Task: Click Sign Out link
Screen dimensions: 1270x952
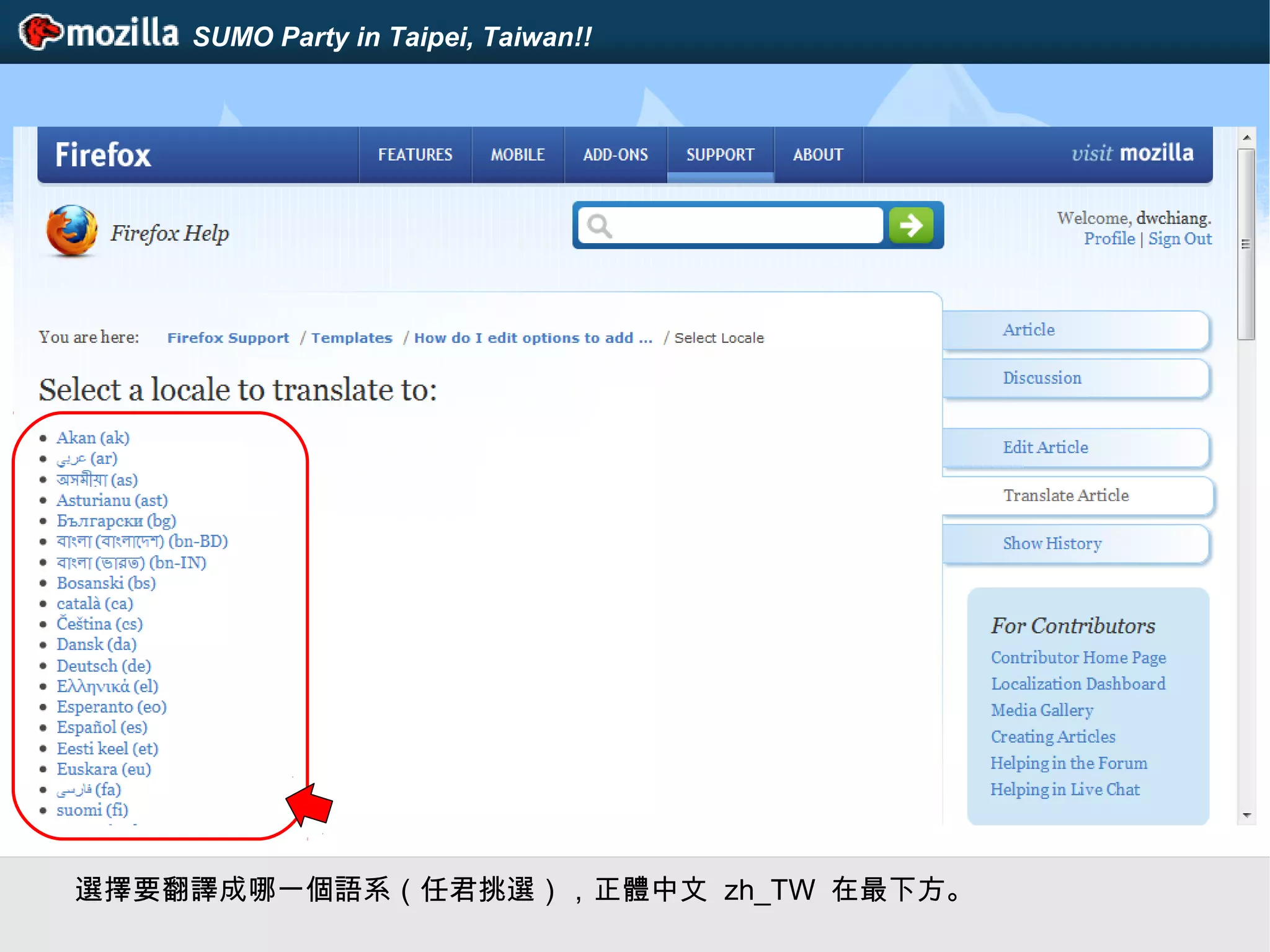Action: point(1180,239)
